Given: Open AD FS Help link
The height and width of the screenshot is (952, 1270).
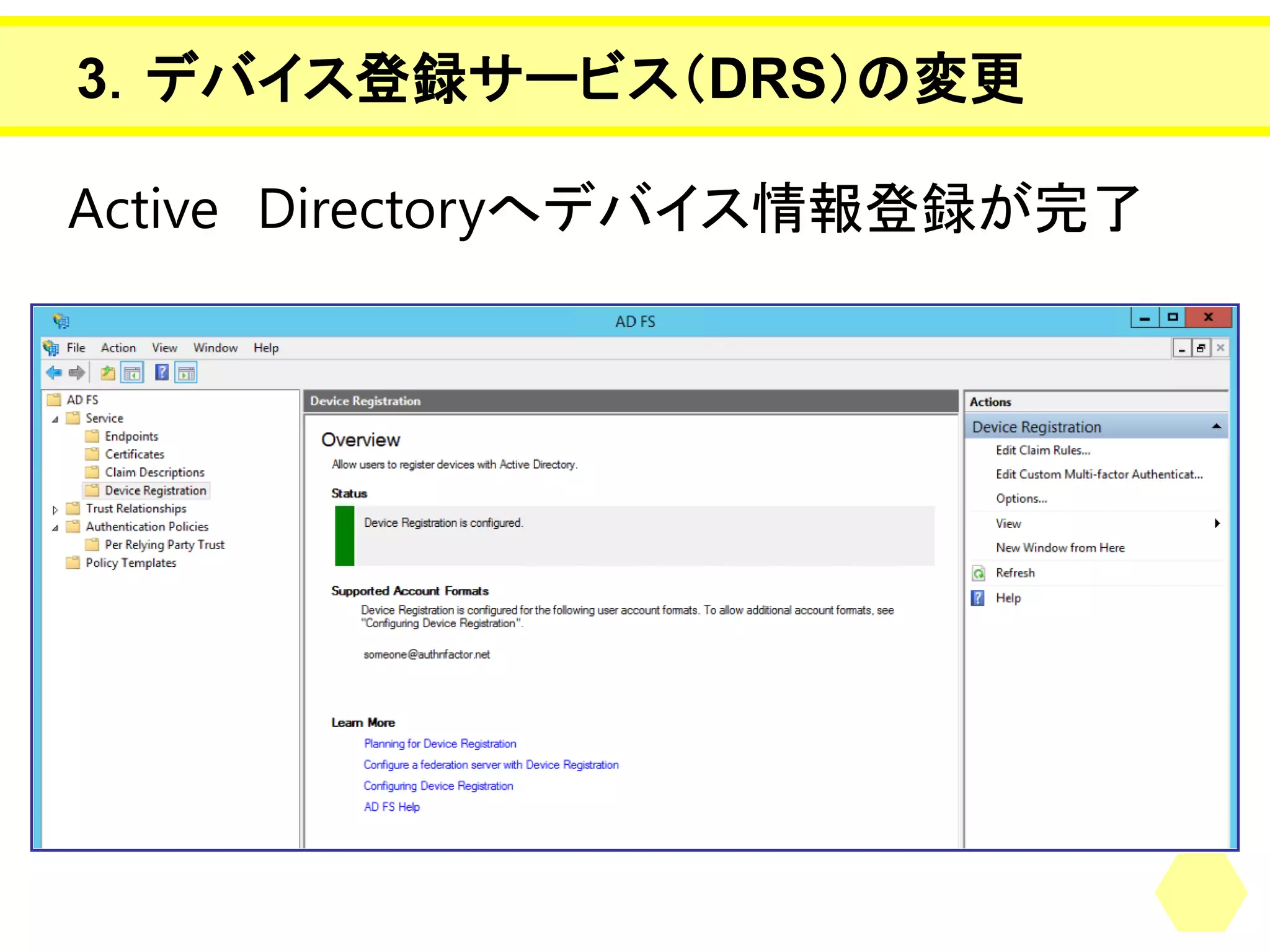Looking at the screenshot, I should pos(392,807).
